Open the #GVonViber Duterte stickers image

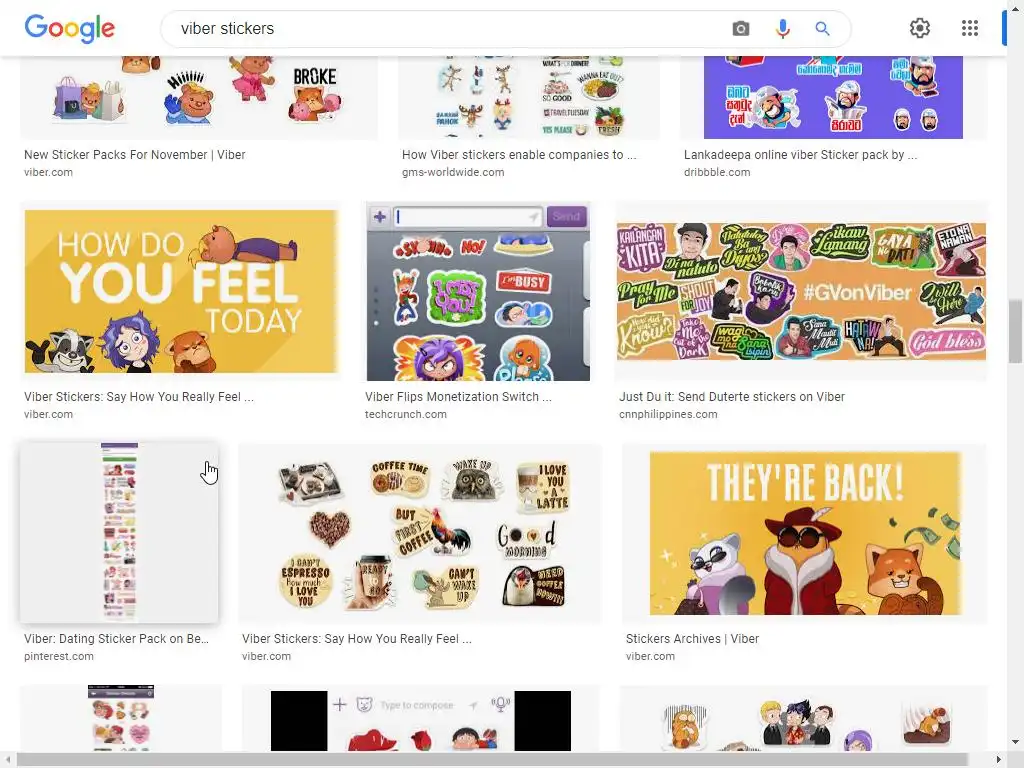point(801,291)
